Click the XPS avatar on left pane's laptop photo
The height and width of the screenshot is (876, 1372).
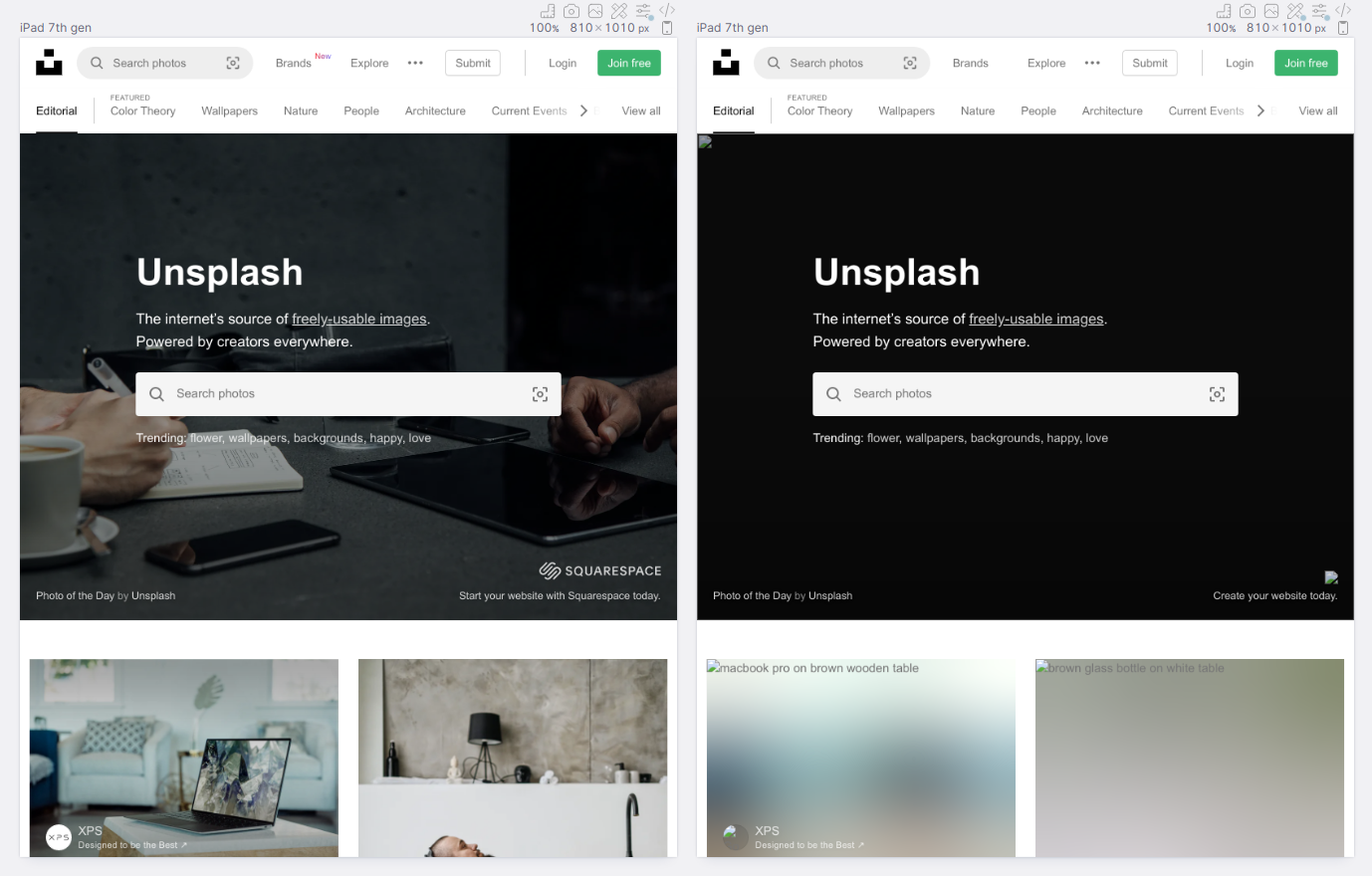click(59, 837)
